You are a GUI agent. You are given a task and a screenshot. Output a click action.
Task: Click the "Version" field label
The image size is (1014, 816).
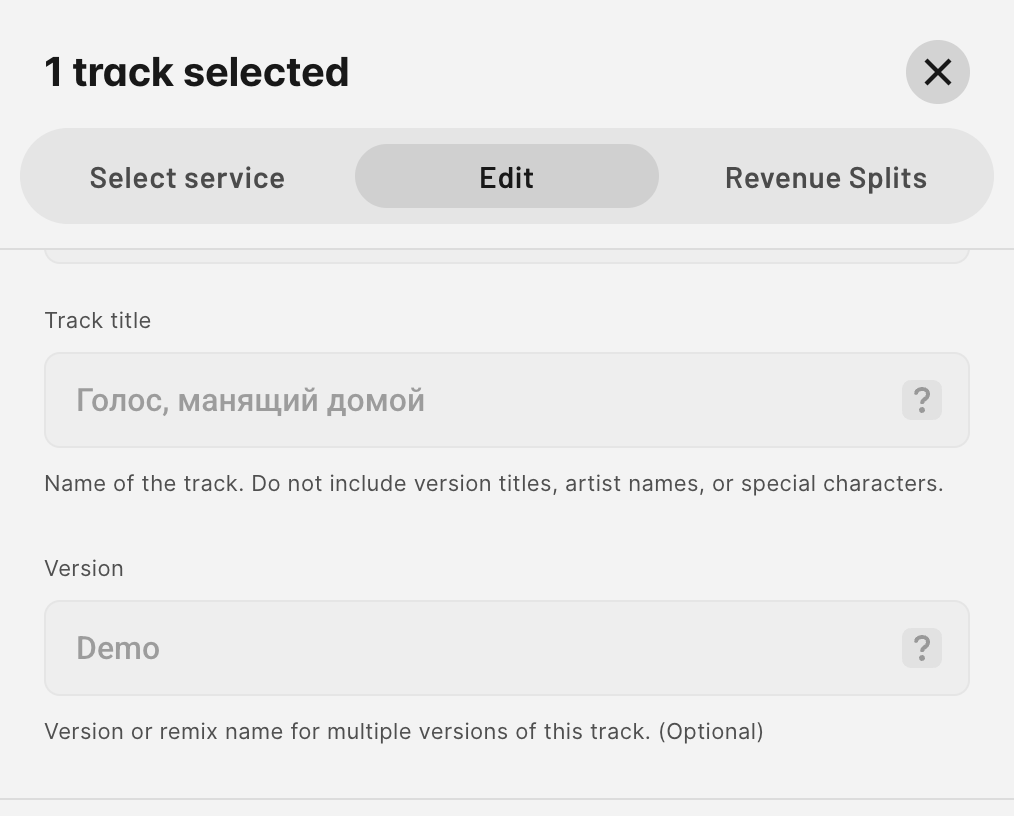pyautogui.click(x=84, y=568)
